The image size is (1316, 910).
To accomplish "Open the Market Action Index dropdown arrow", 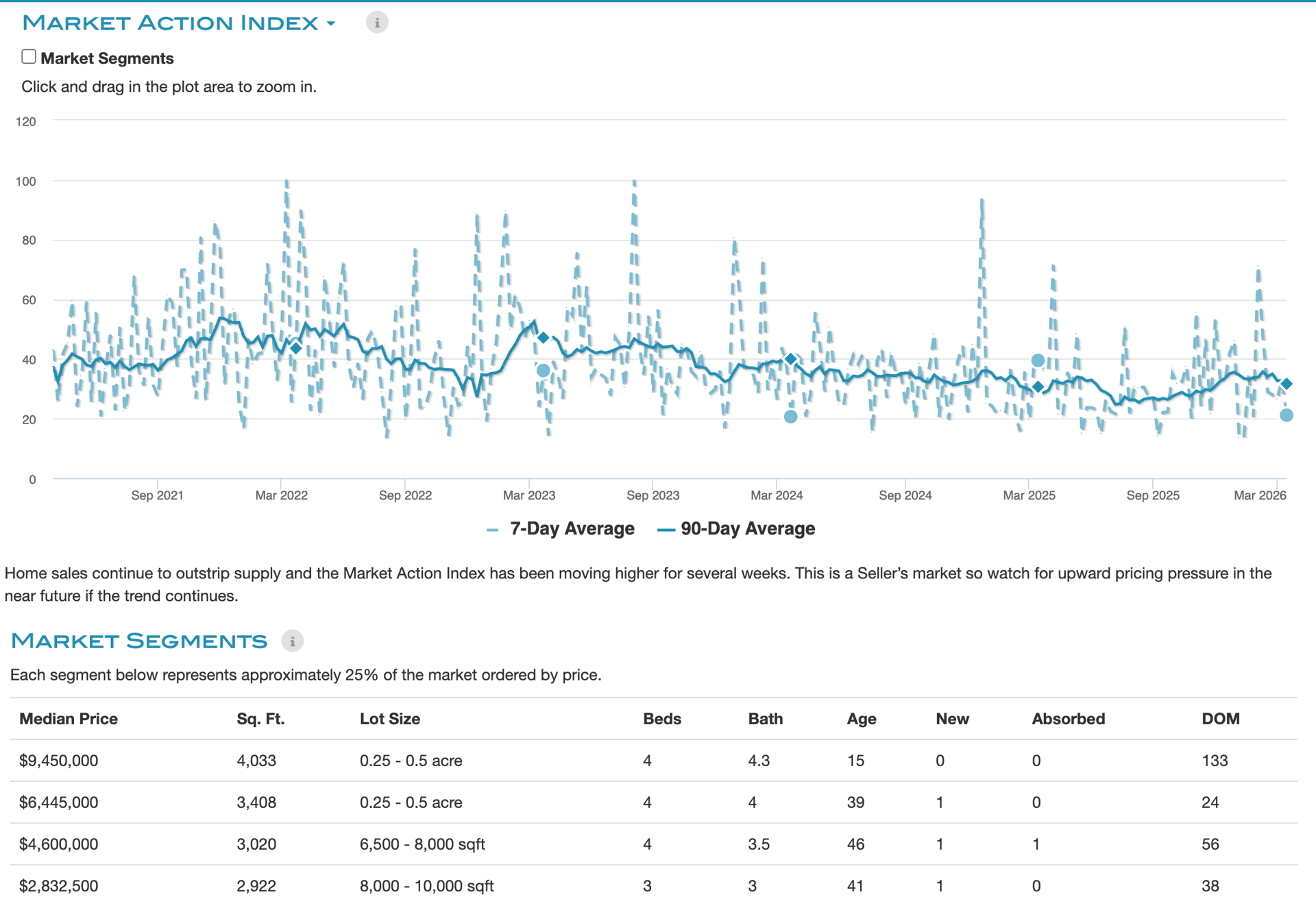I will point(331,23).
